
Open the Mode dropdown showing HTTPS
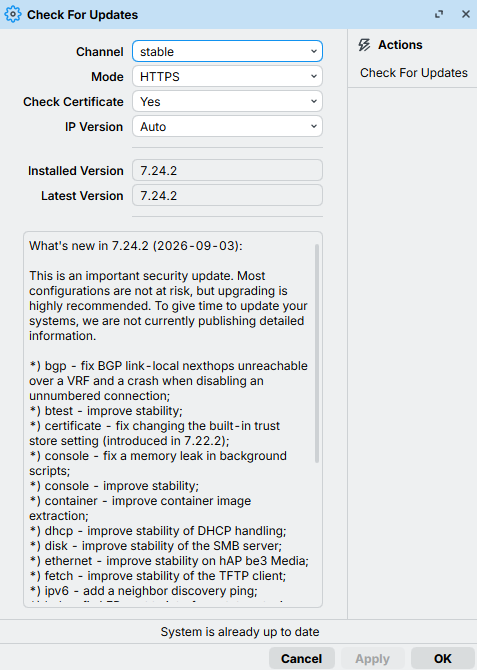pyautogui.click(x=227, y=76)
